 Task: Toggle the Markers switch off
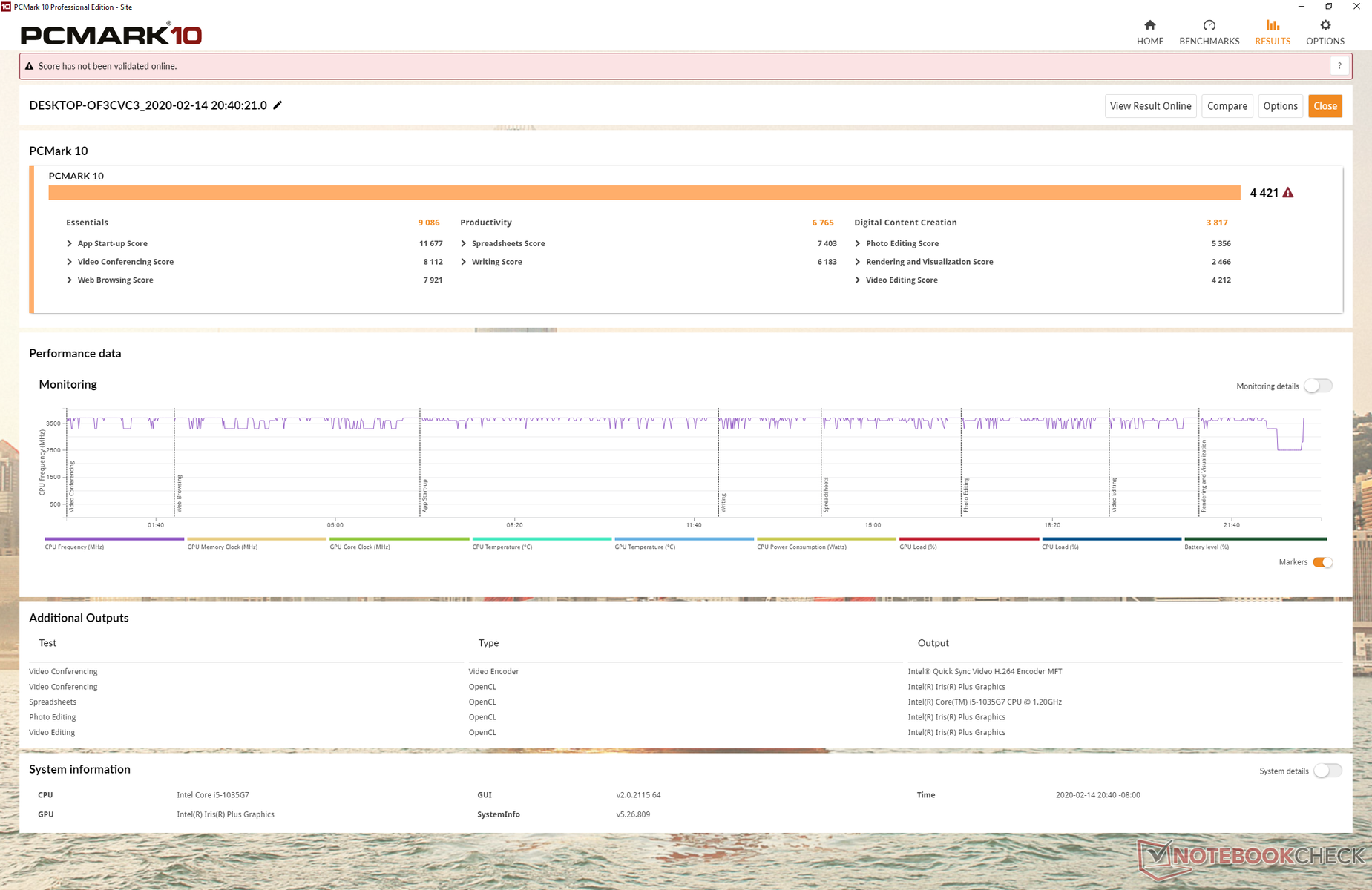point(1323,562)
